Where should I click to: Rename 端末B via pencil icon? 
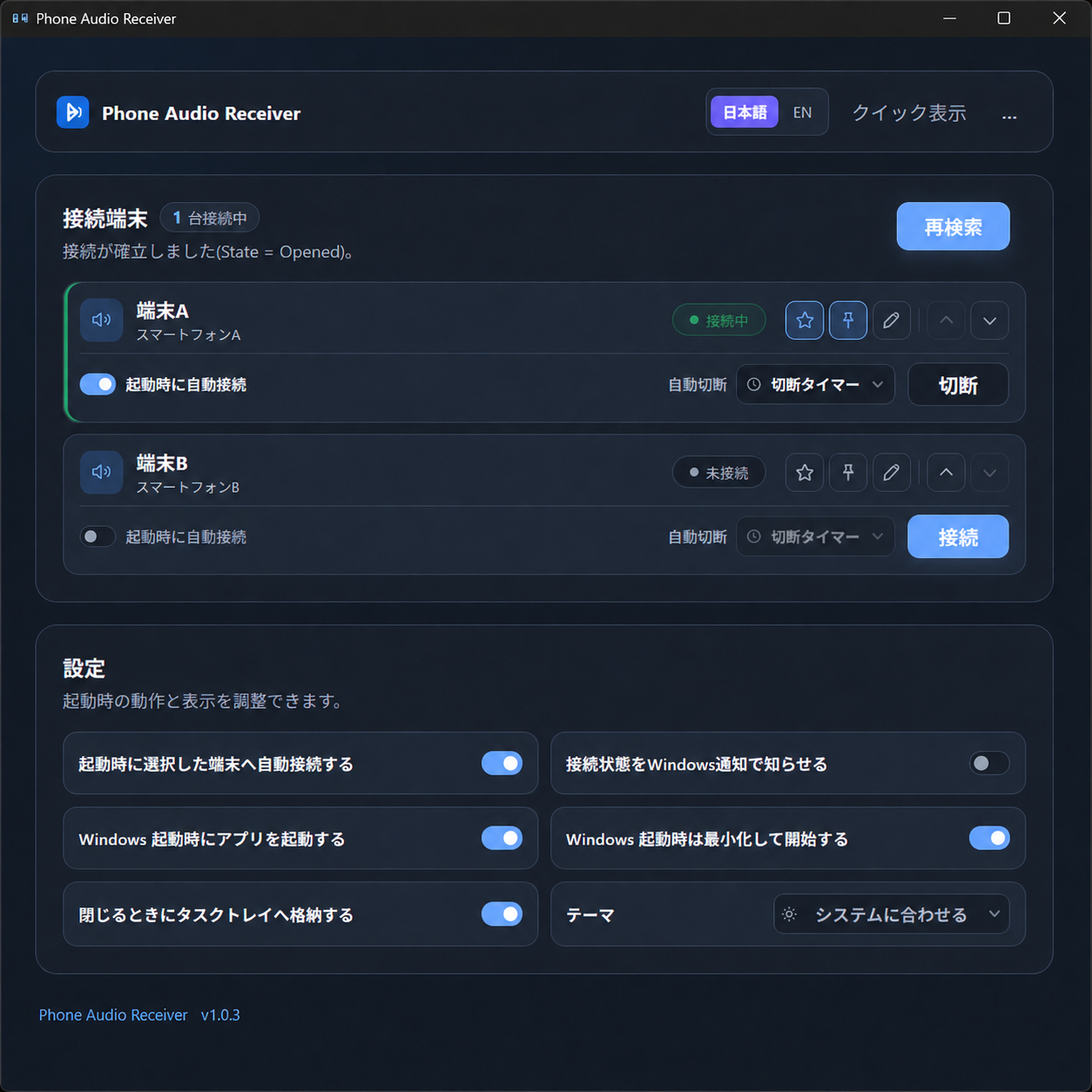(x=892, y=473)
